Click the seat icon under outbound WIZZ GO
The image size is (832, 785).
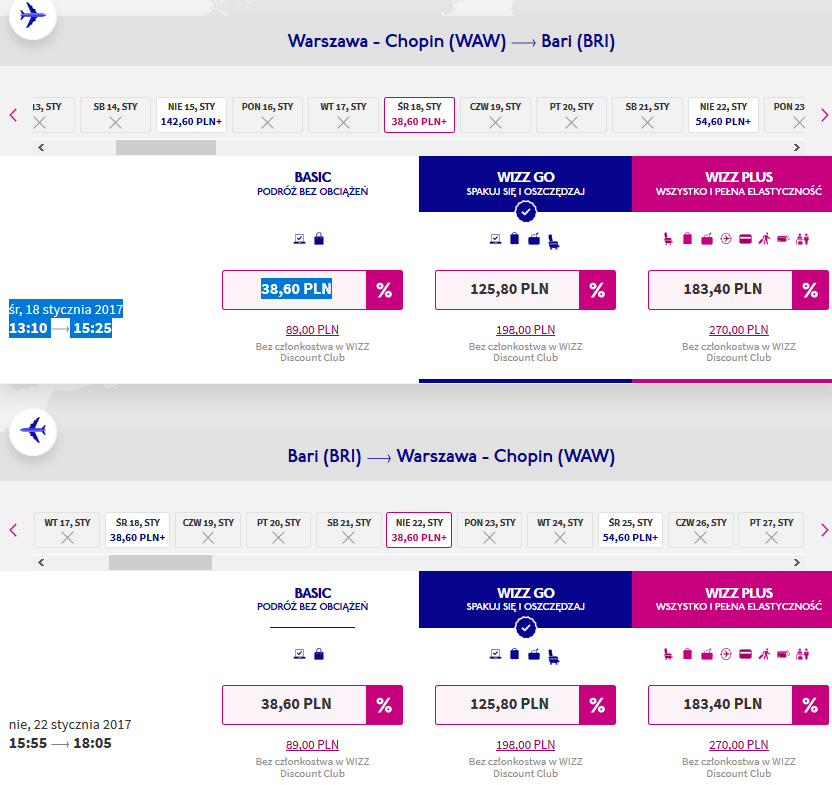click(x=553, y=241)
